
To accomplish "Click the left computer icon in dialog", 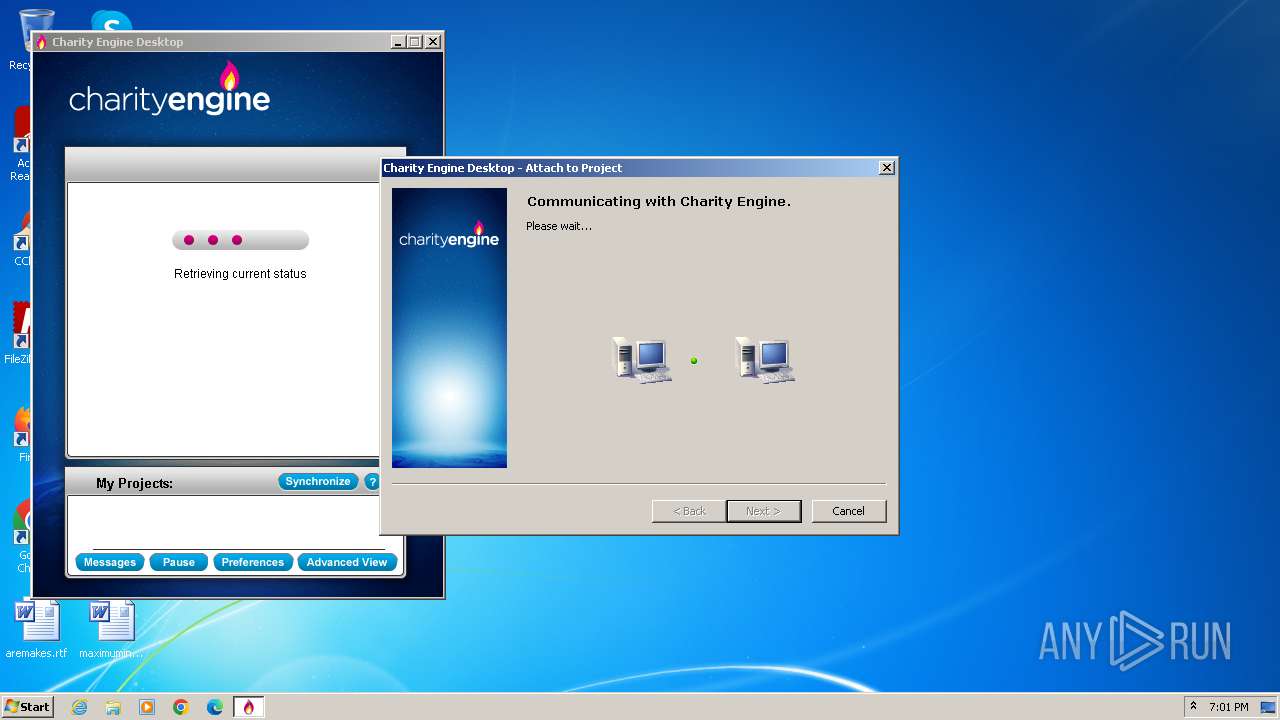I will pyautogui.click(x=641, y=360).
